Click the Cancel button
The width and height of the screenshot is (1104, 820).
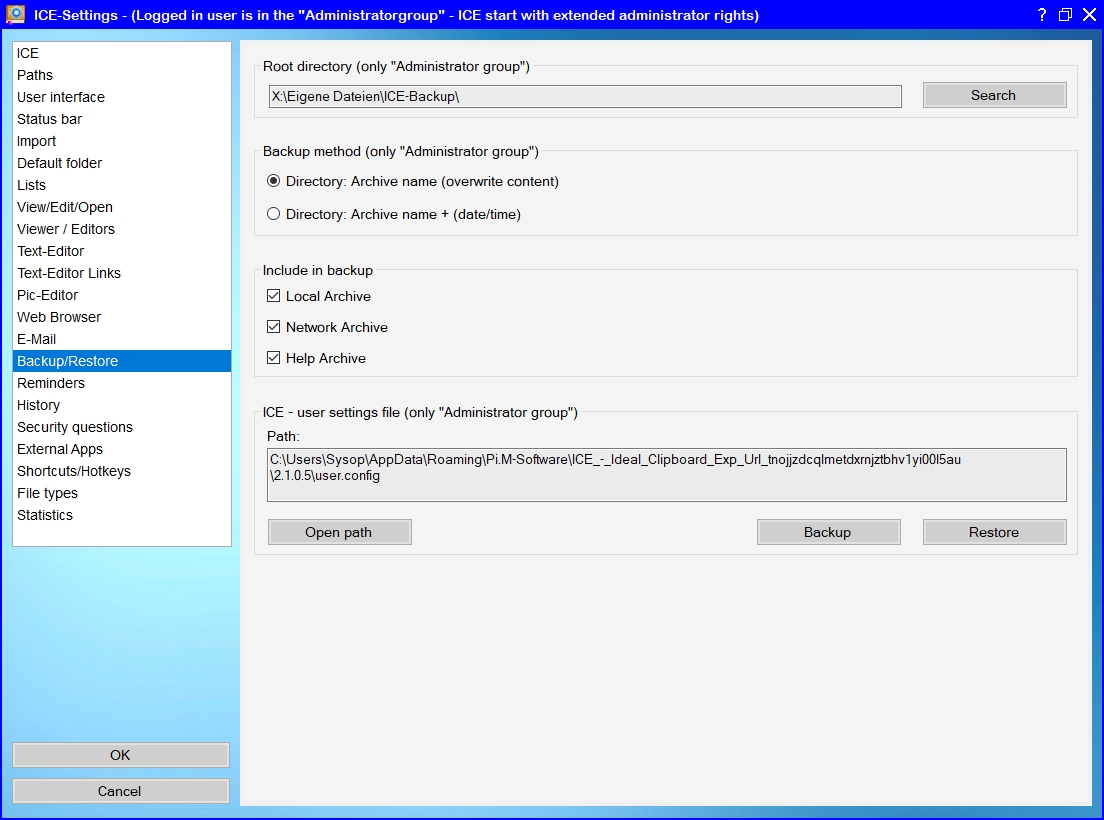tap(120, 791)
